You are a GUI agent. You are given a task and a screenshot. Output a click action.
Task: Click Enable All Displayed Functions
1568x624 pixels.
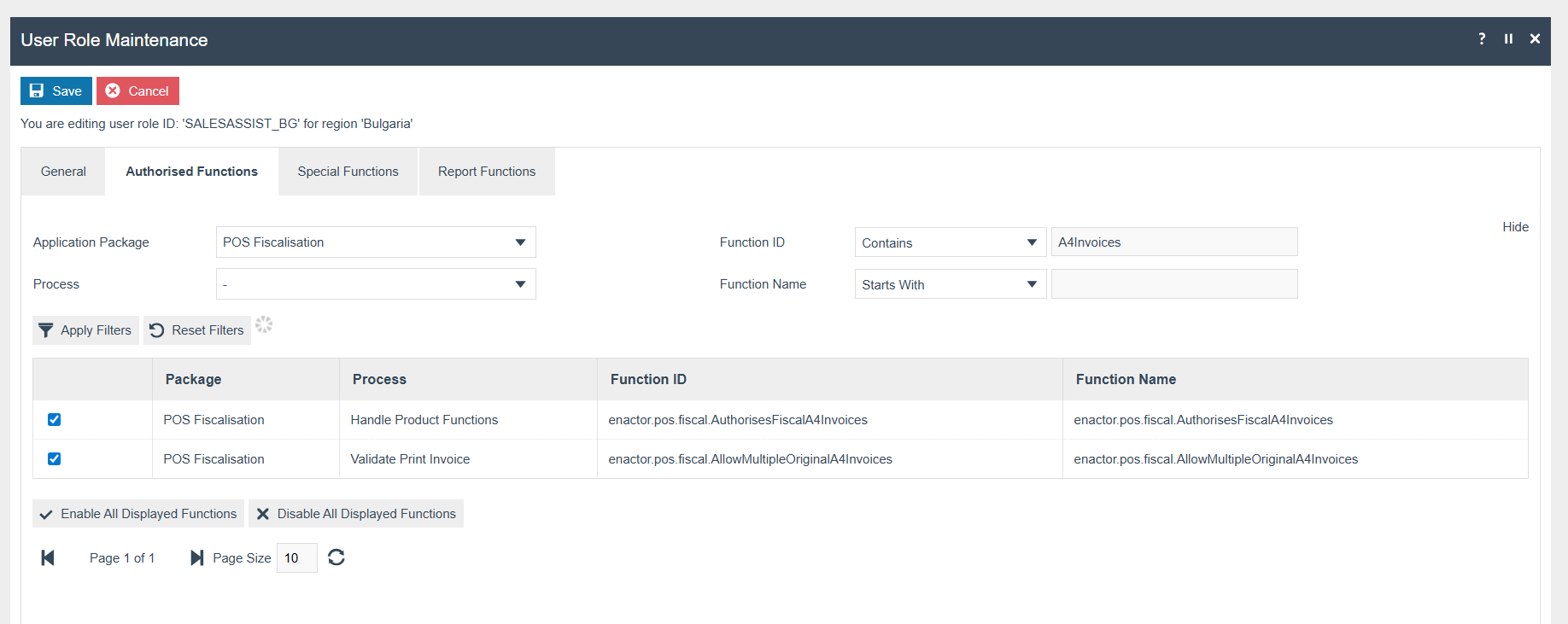pos(138,514)
